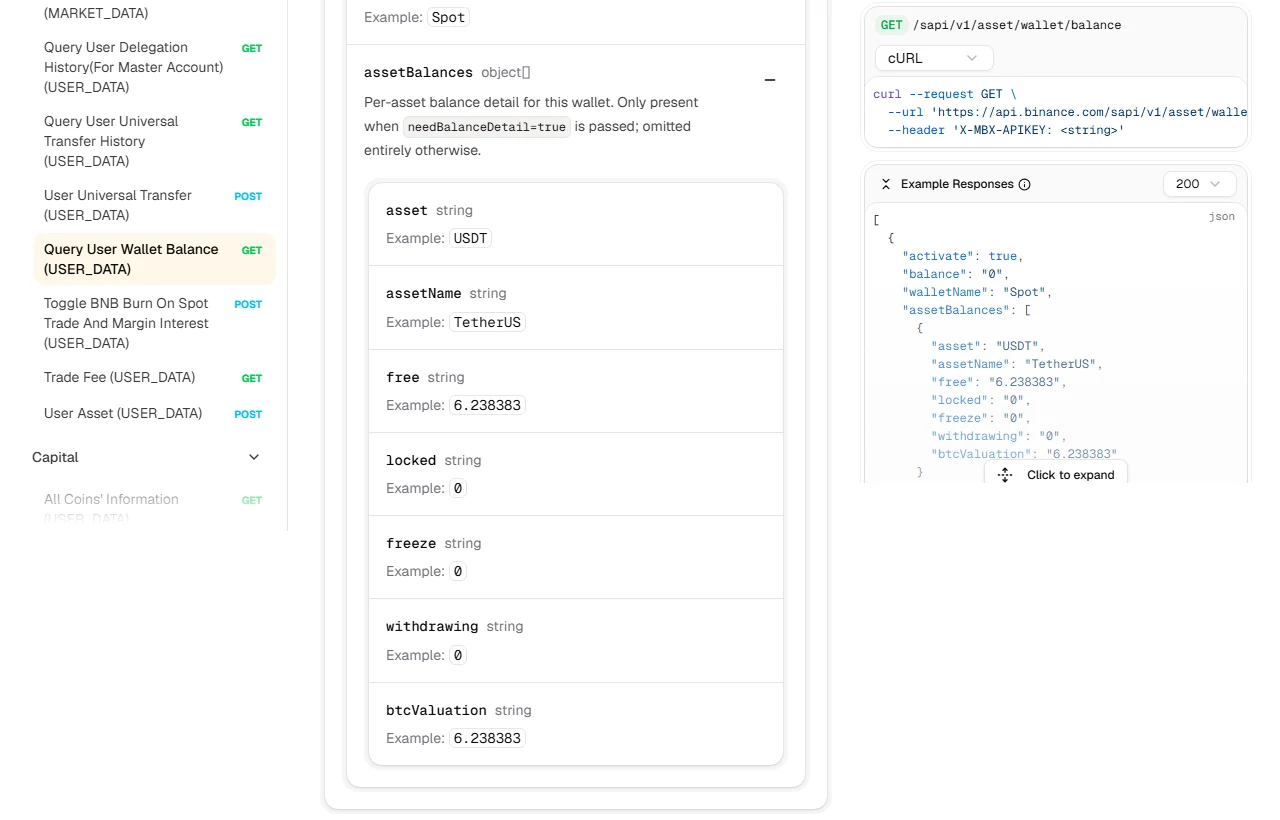Click the assetBalances field name
The image size is (1280, 820).
click(x=418, y=72)
